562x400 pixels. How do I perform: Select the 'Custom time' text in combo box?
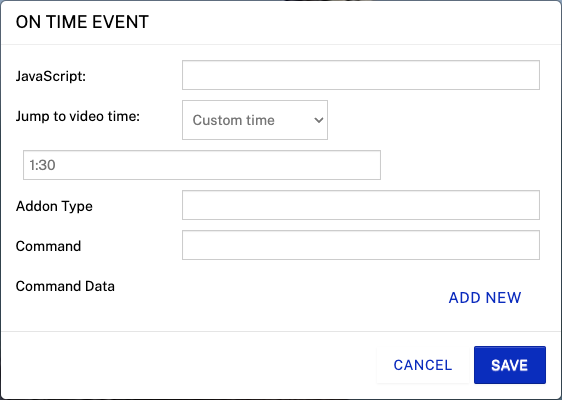(x=233, y=120)
